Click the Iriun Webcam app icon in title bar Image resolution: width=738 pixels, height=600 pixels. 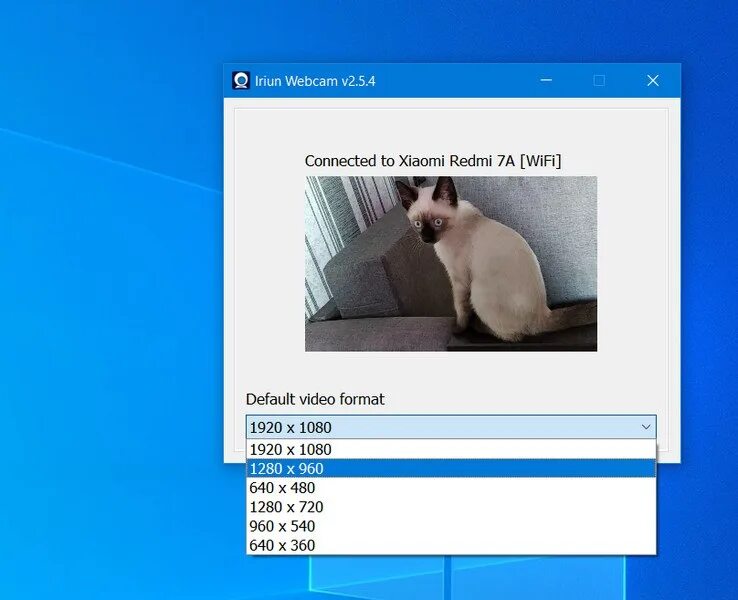tap(241, 80)
